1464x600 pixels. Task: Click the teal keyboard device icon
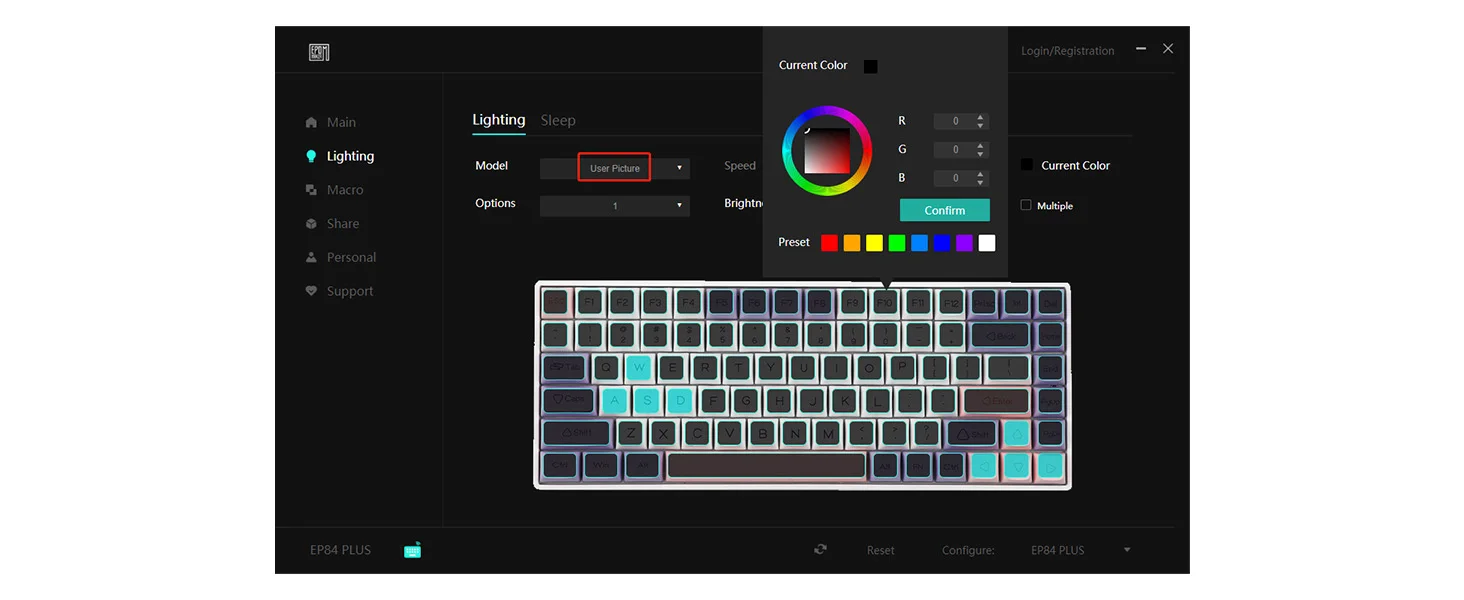(x=412, y=550)
